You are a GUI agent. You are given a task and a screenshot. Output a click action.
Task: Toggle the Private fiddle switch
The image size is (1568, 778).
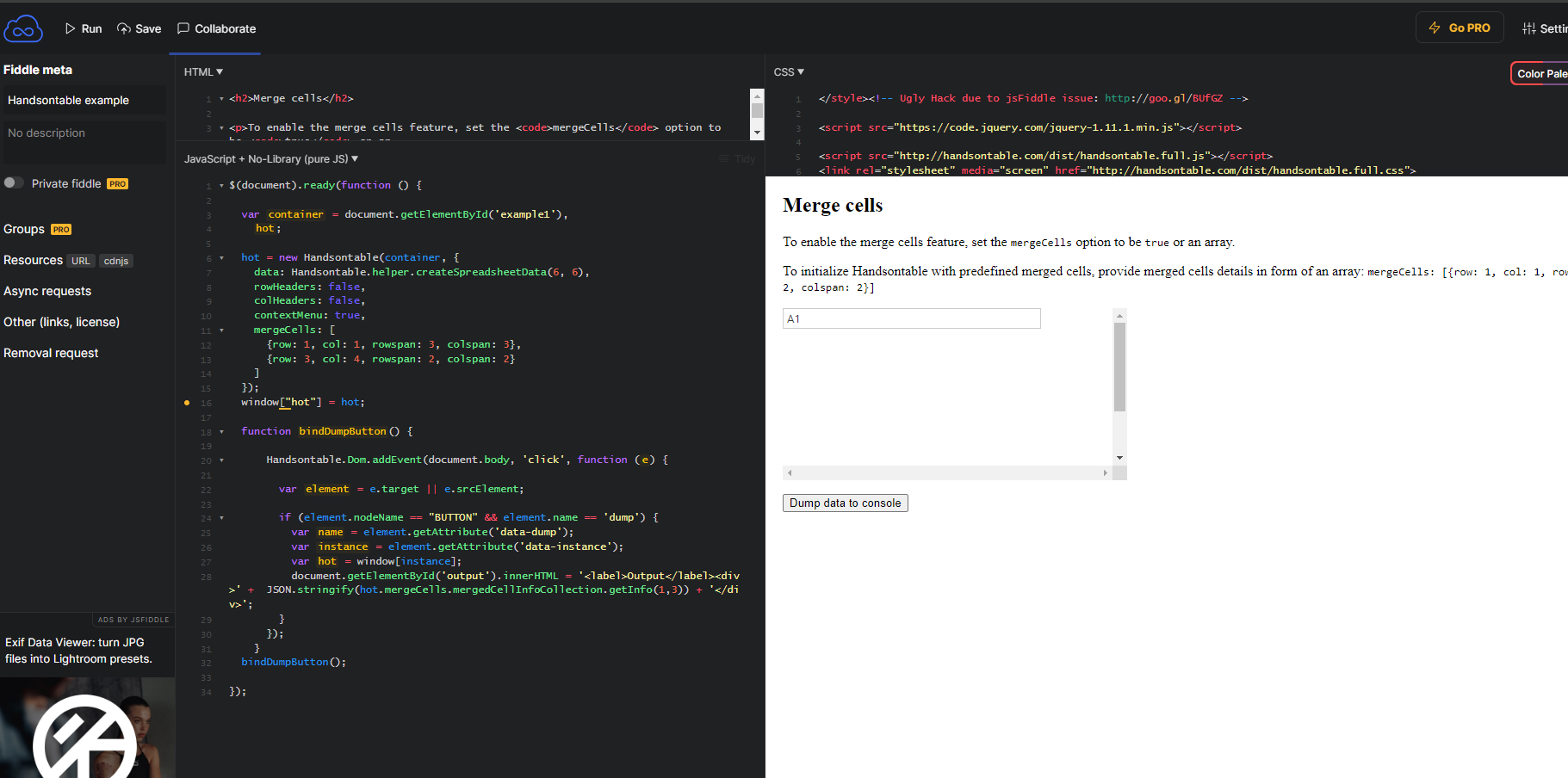click(14, 183)
